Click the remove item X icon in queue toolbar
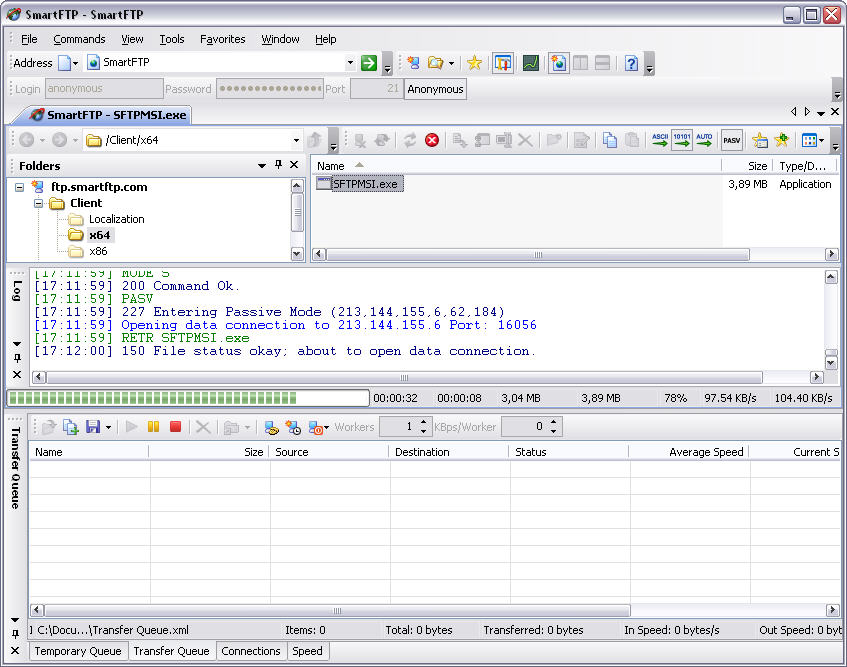 click(x=203, y=427)
